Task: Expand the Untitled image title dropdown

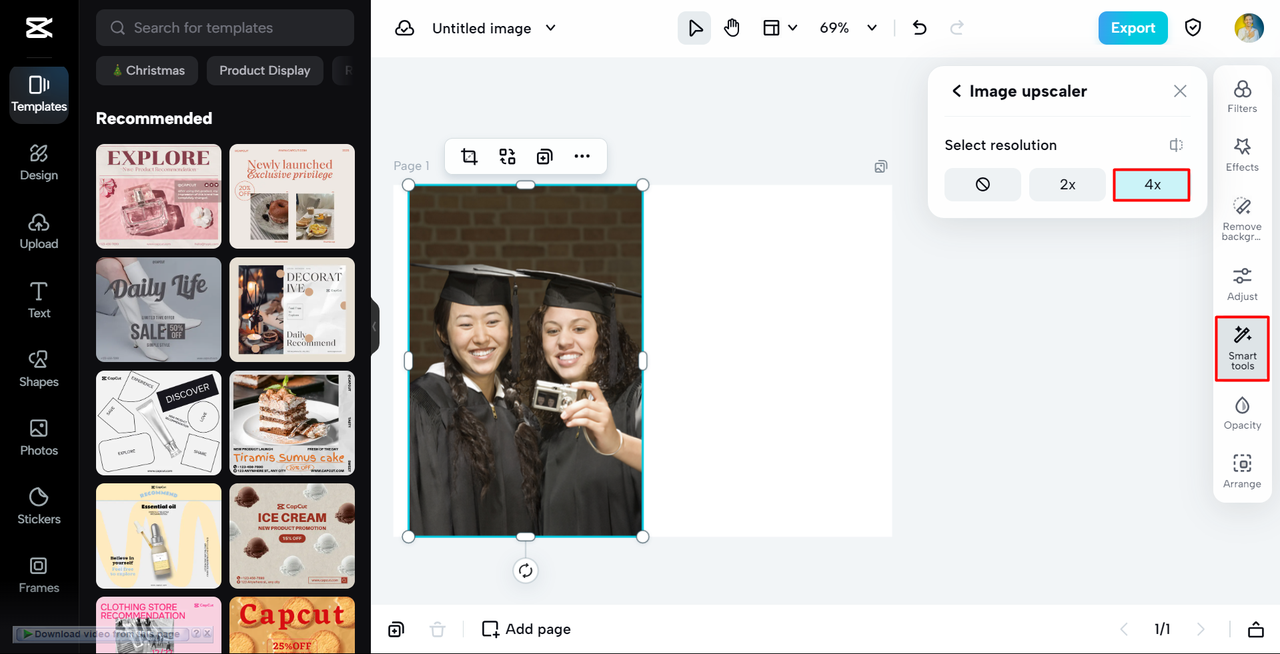Action: pyautogui.click(x=550, y=28)
